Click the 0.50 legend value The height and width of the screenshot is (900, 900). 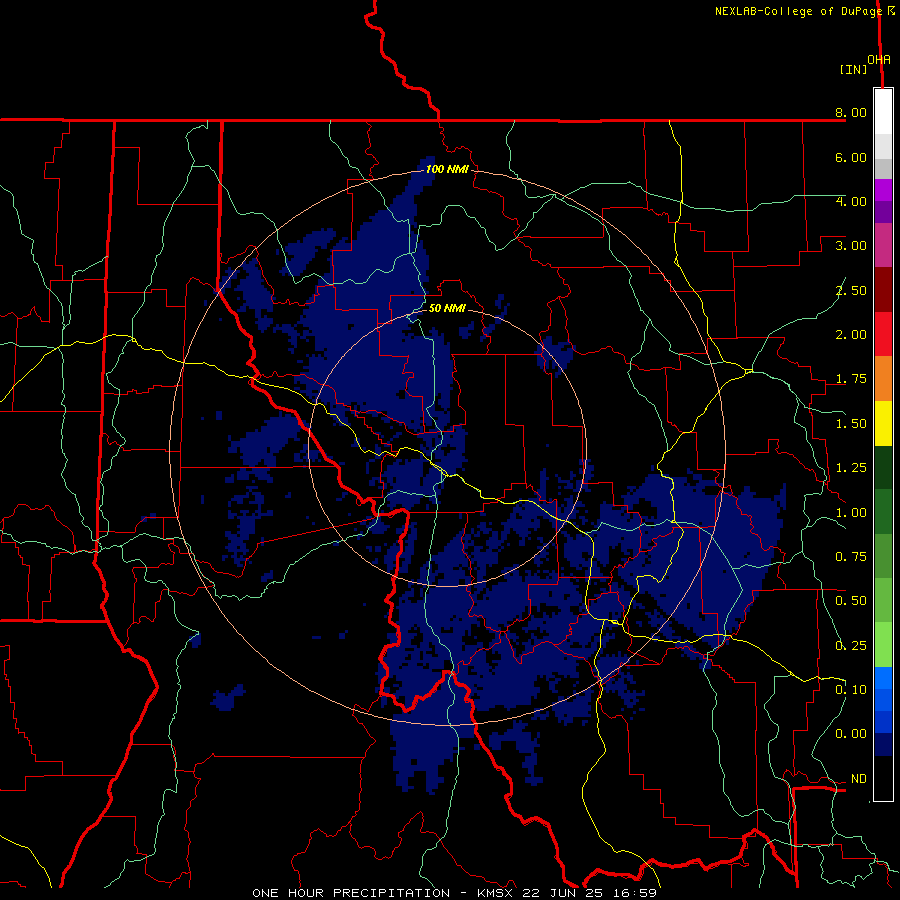(851, 601)
